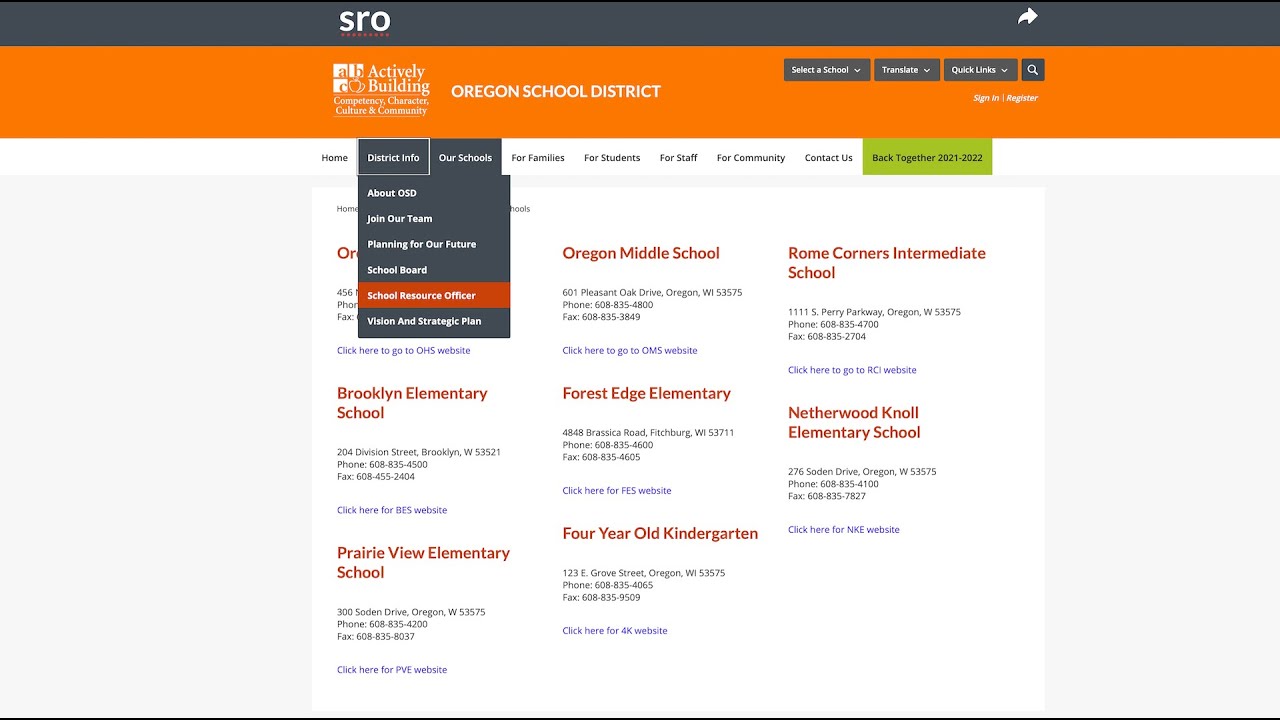Click the 601 Pleasant Oak Drive address
The image size is (1280, 720).
[x=652, y=293]
